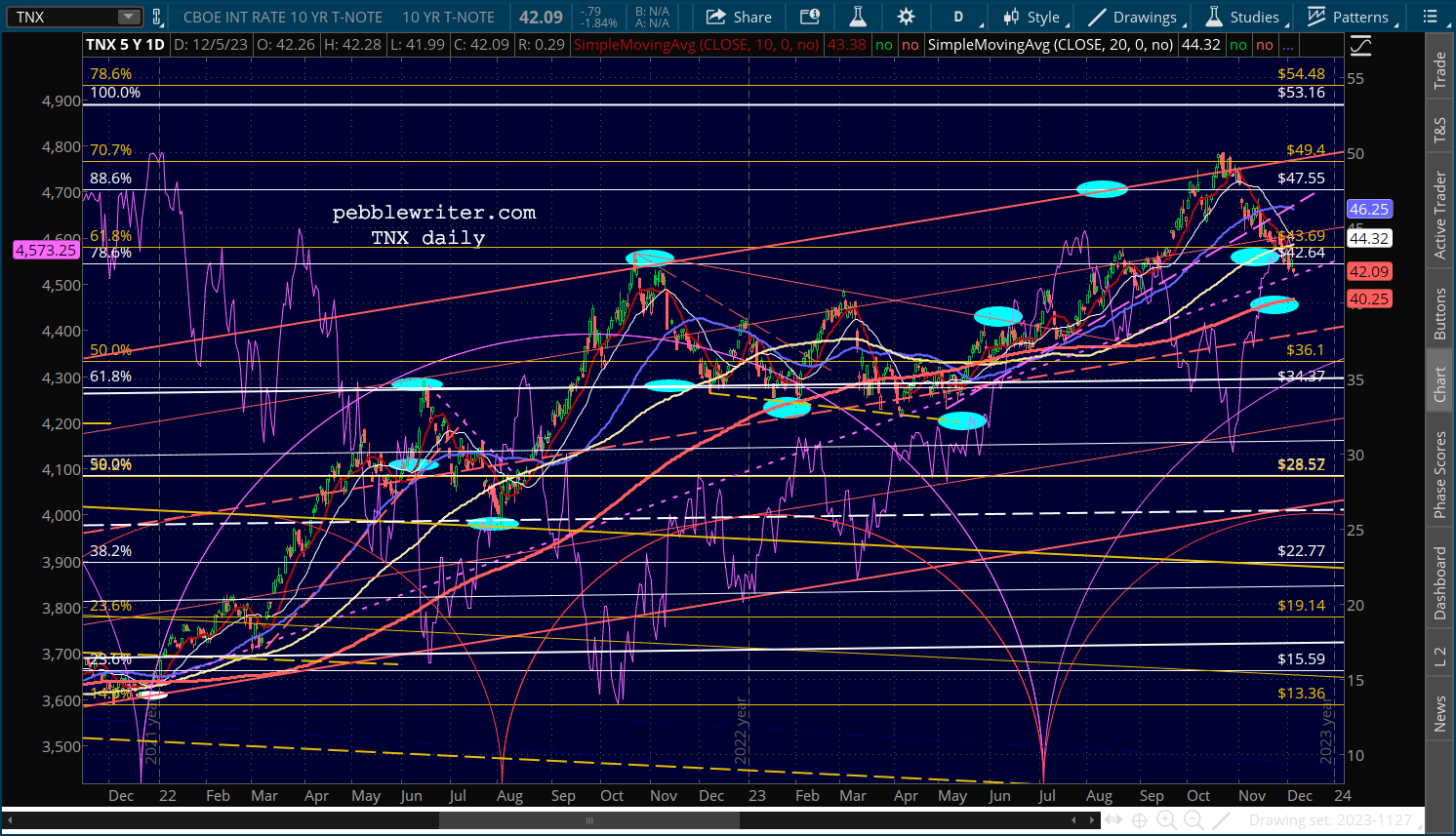
Task: Click the 40.25 red price bubble
Action: point(1368,299)
